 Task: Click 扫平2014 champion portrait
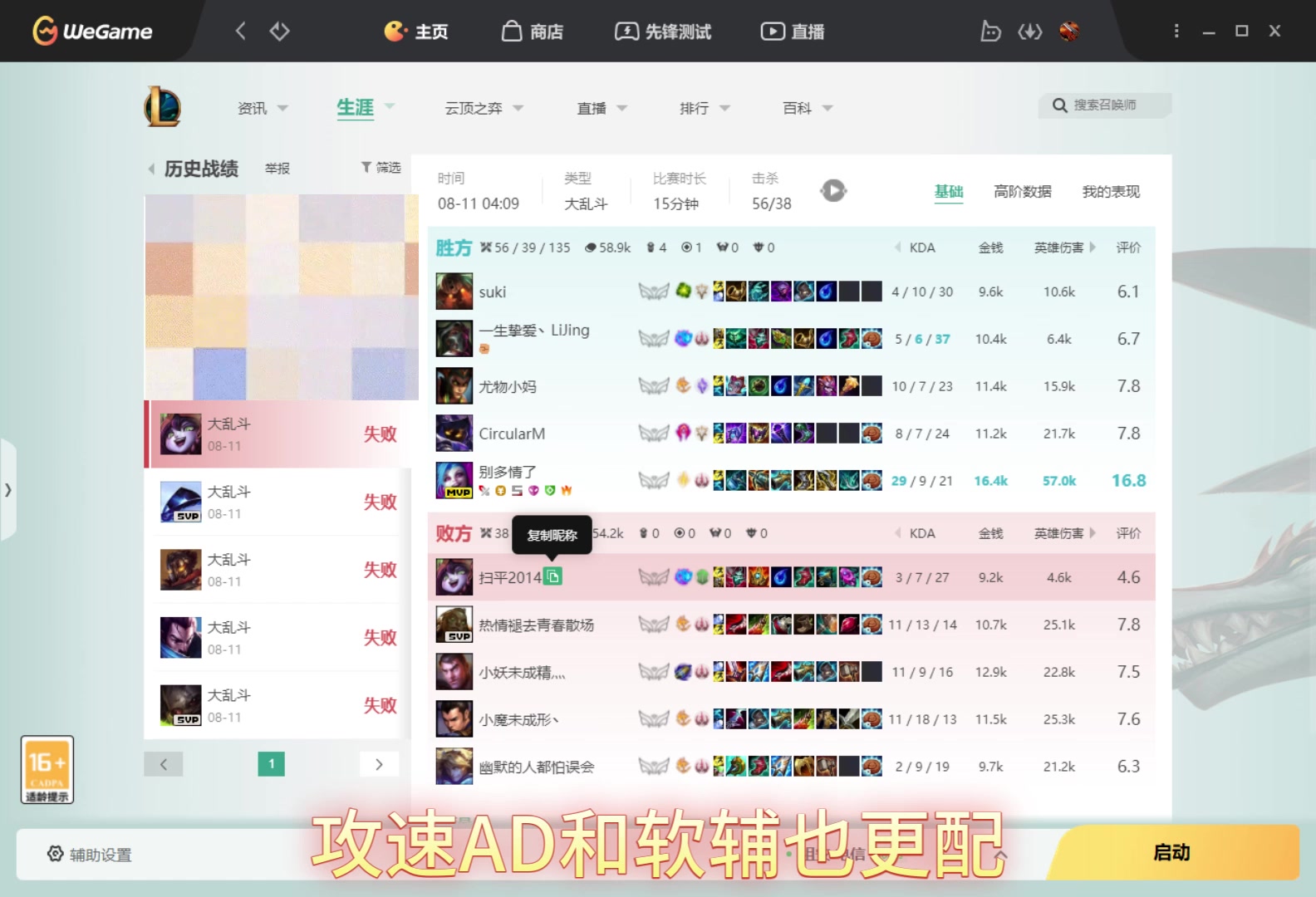click(x=454, y=577)
